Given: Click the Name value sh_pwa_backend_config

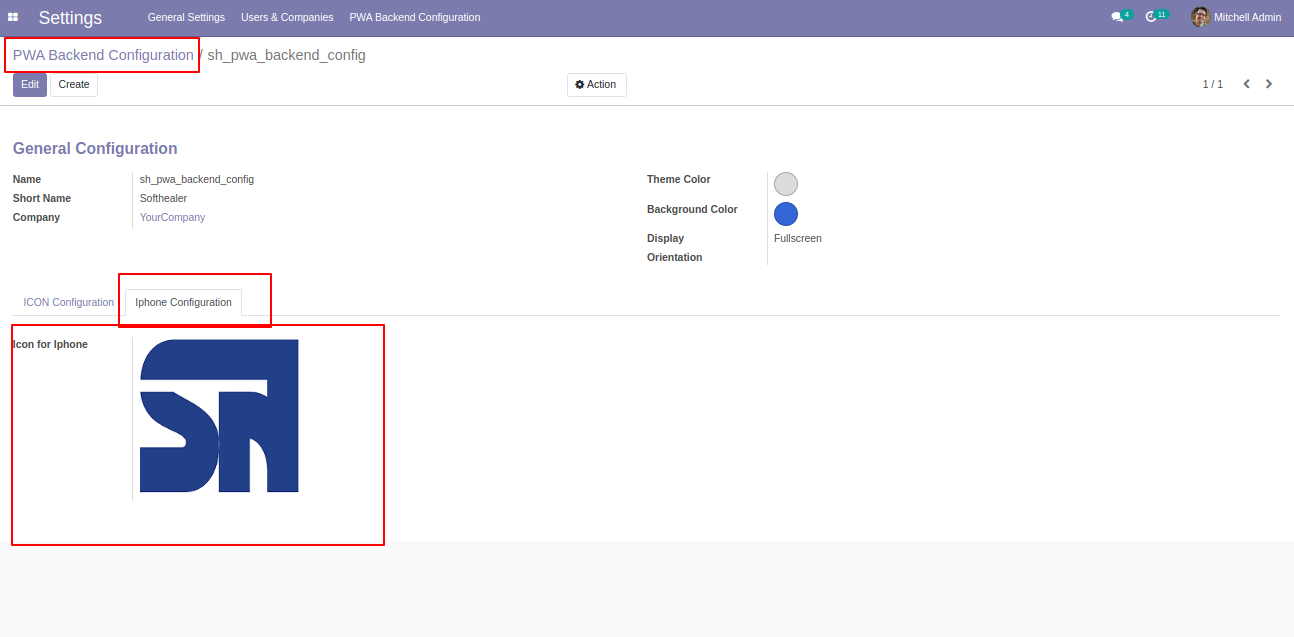Looking at the screenshot, I should click(197, 179).
